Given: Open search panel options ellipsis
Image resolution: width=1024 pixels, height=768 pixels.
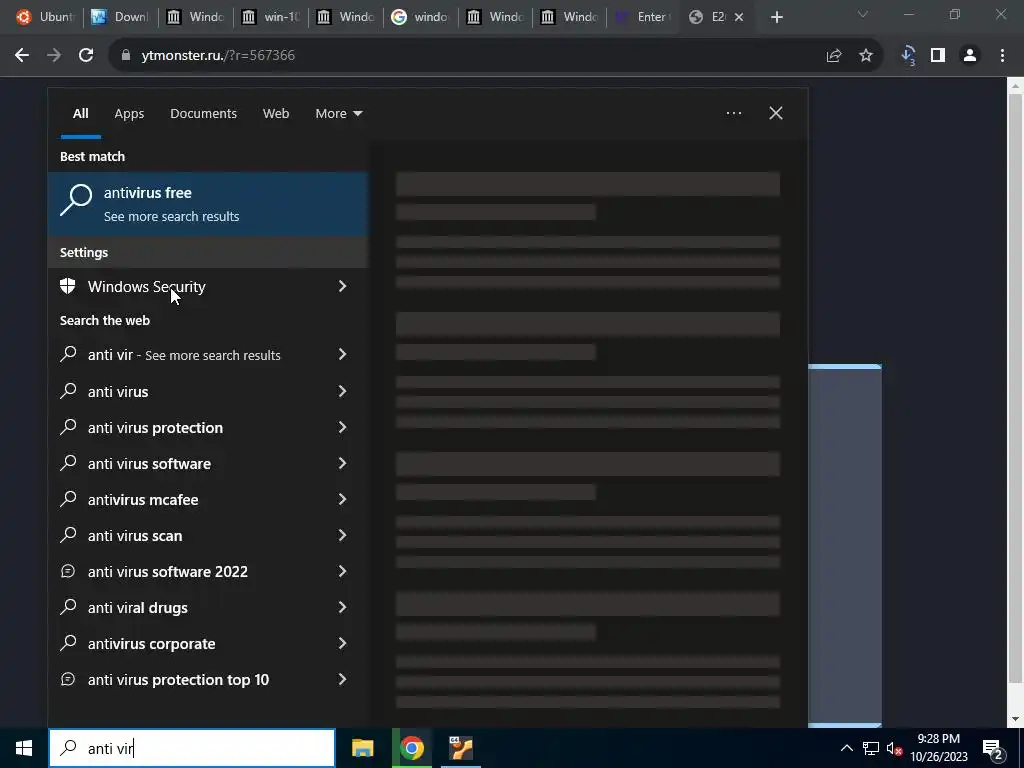Looking at the screenshot, I should point(733,114).
